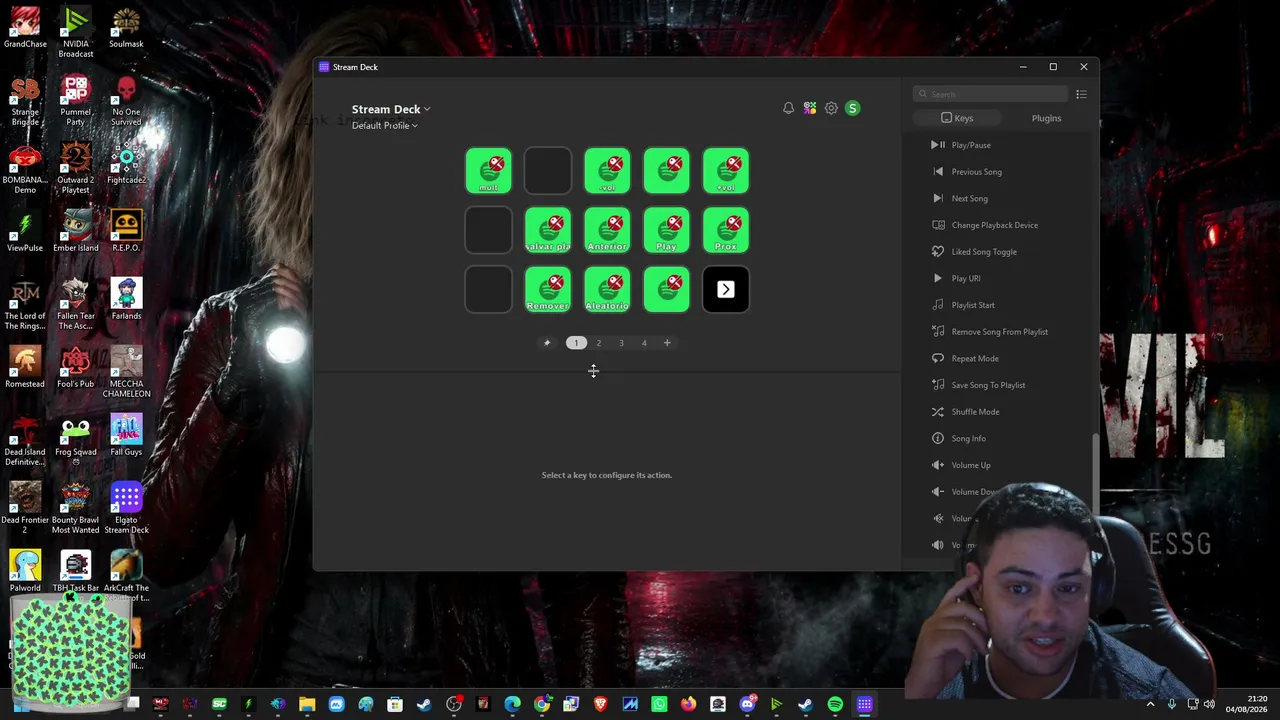Screen dimensions: 1280x720
Task: Open Discord from the taskbar
Action: tap(747, 704)
